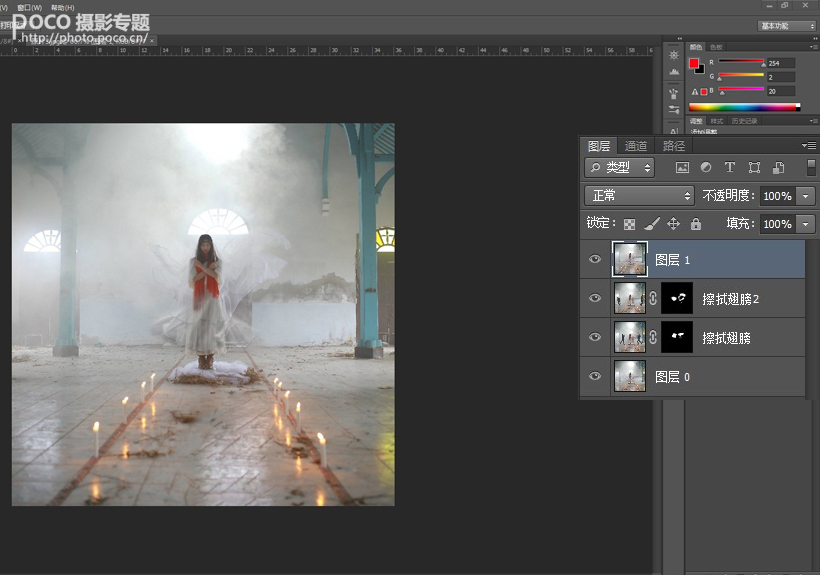Switch to the 图层 tab

coord(599,146)
